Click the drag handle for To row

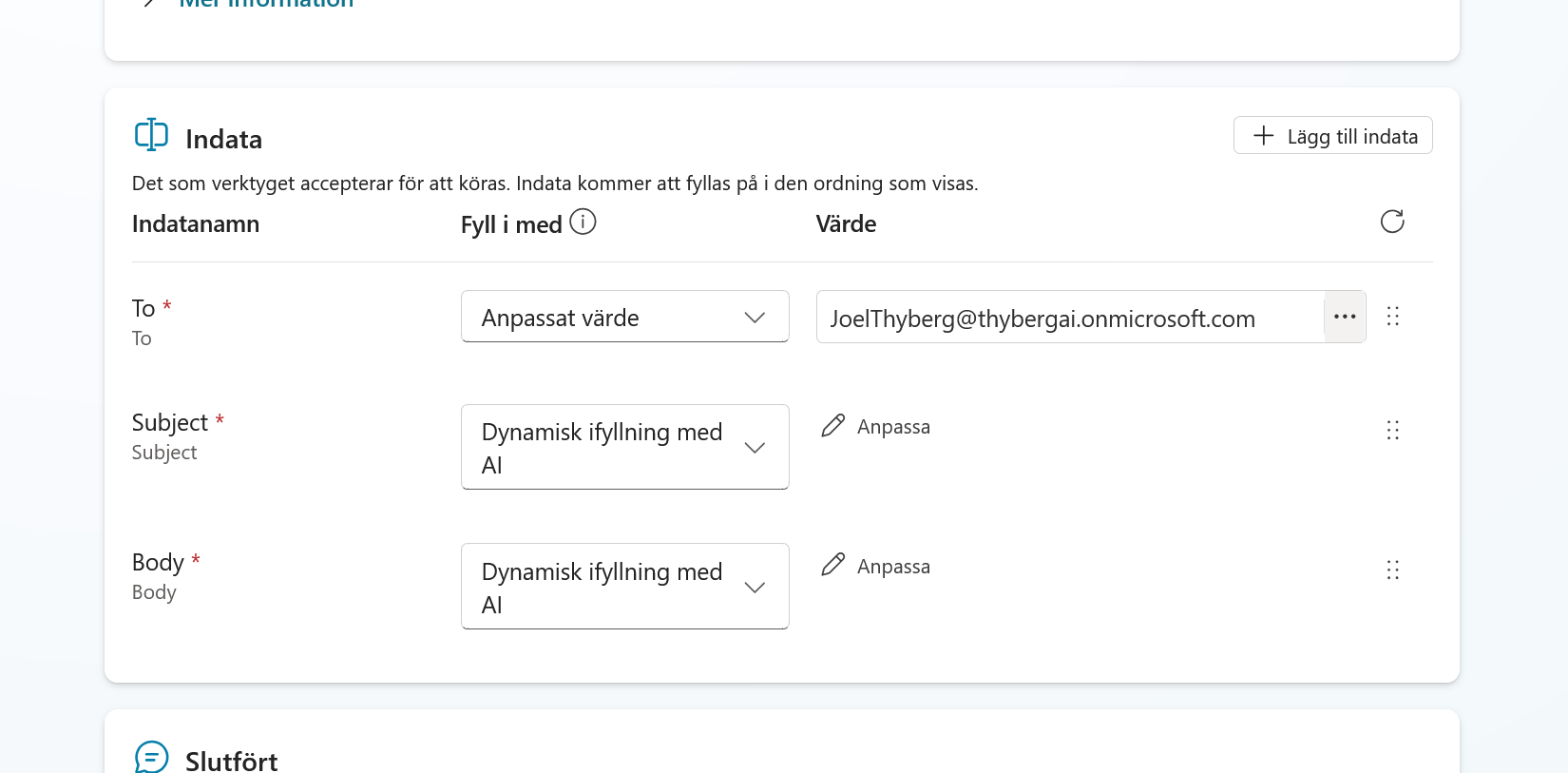coord(1393,317)
